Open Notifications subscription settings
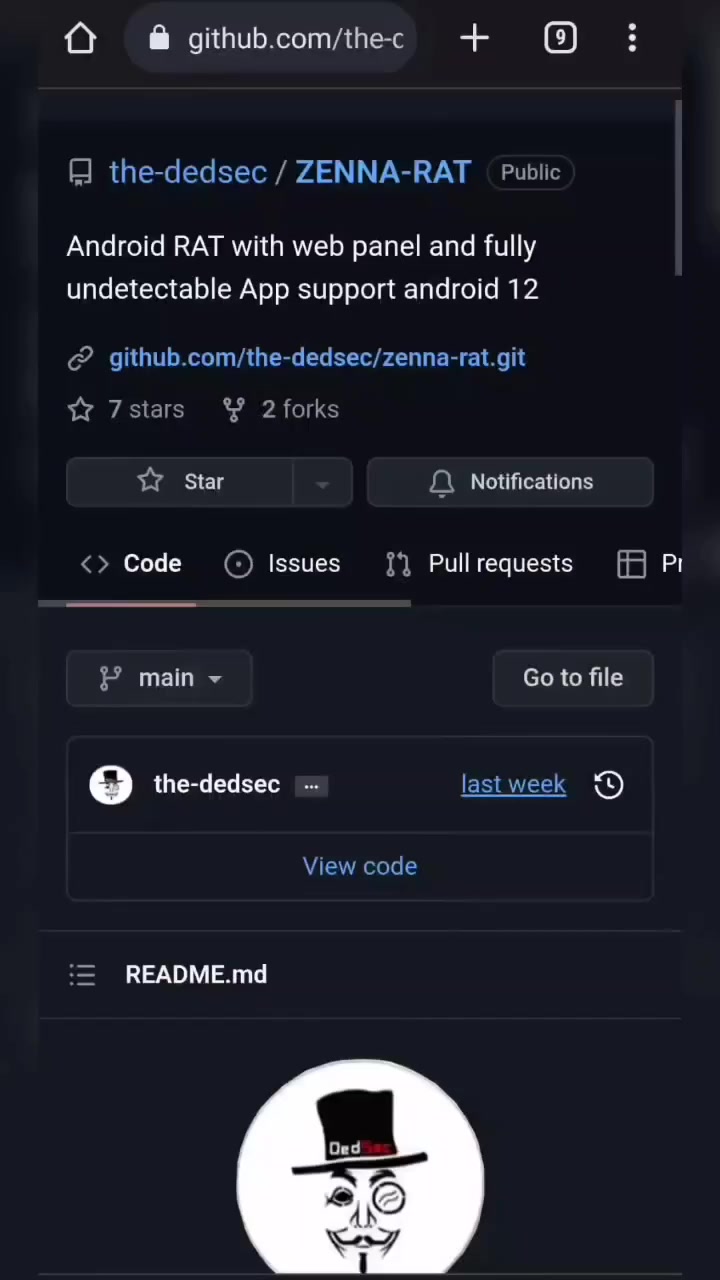The height and width of the screenshot is (1280, 720). tap(510, 482)
